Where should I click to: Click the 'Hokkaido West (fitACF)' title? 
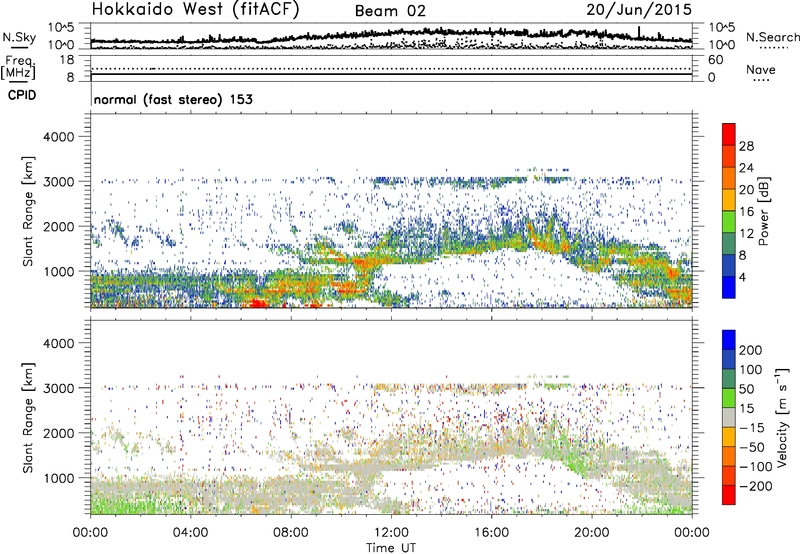pyautogui.click(x=195, y=10)
